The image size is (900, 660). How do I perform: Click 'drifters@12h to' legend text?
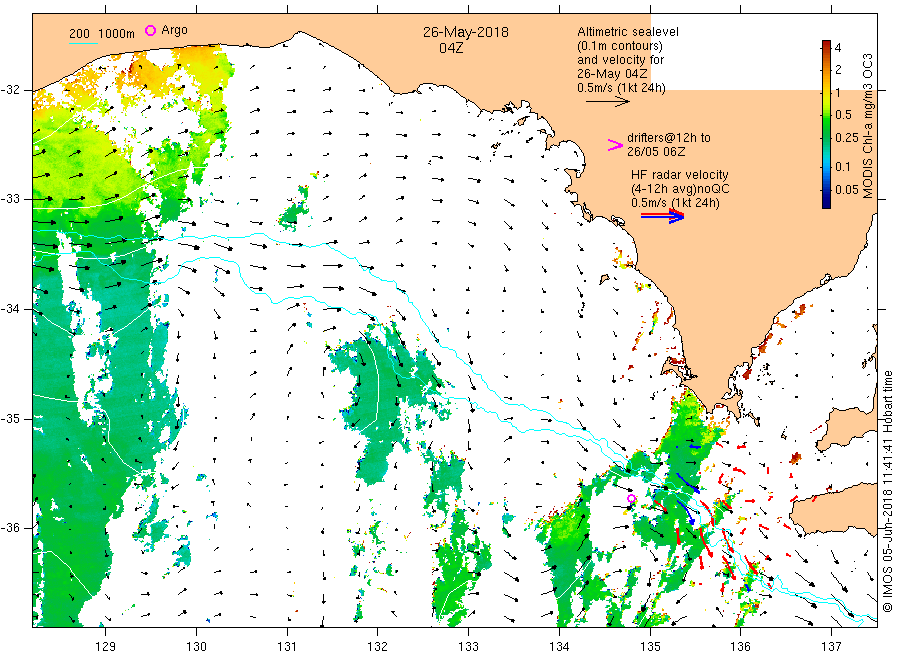click(x=669, y=138)
